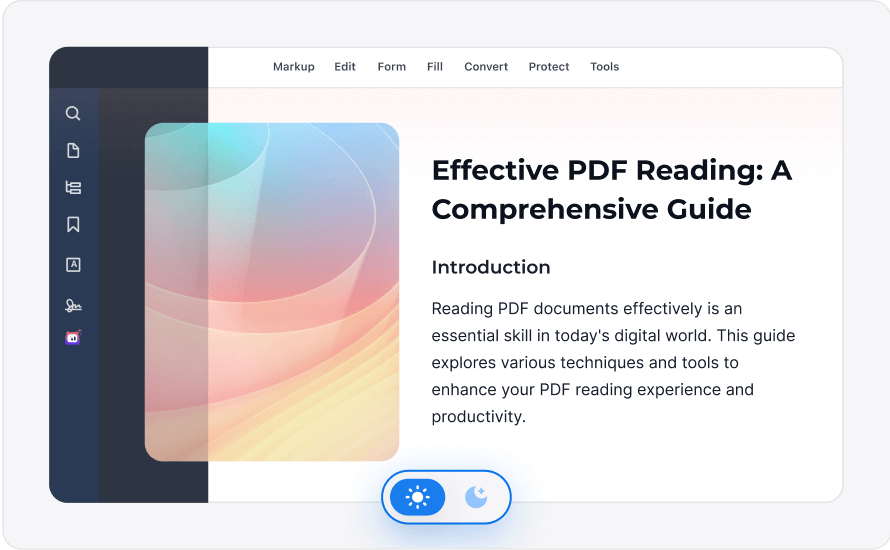The image size is (890, 550).
Task: Open the Markup menu
Action: pyautogui.click(x=293, y=67)
